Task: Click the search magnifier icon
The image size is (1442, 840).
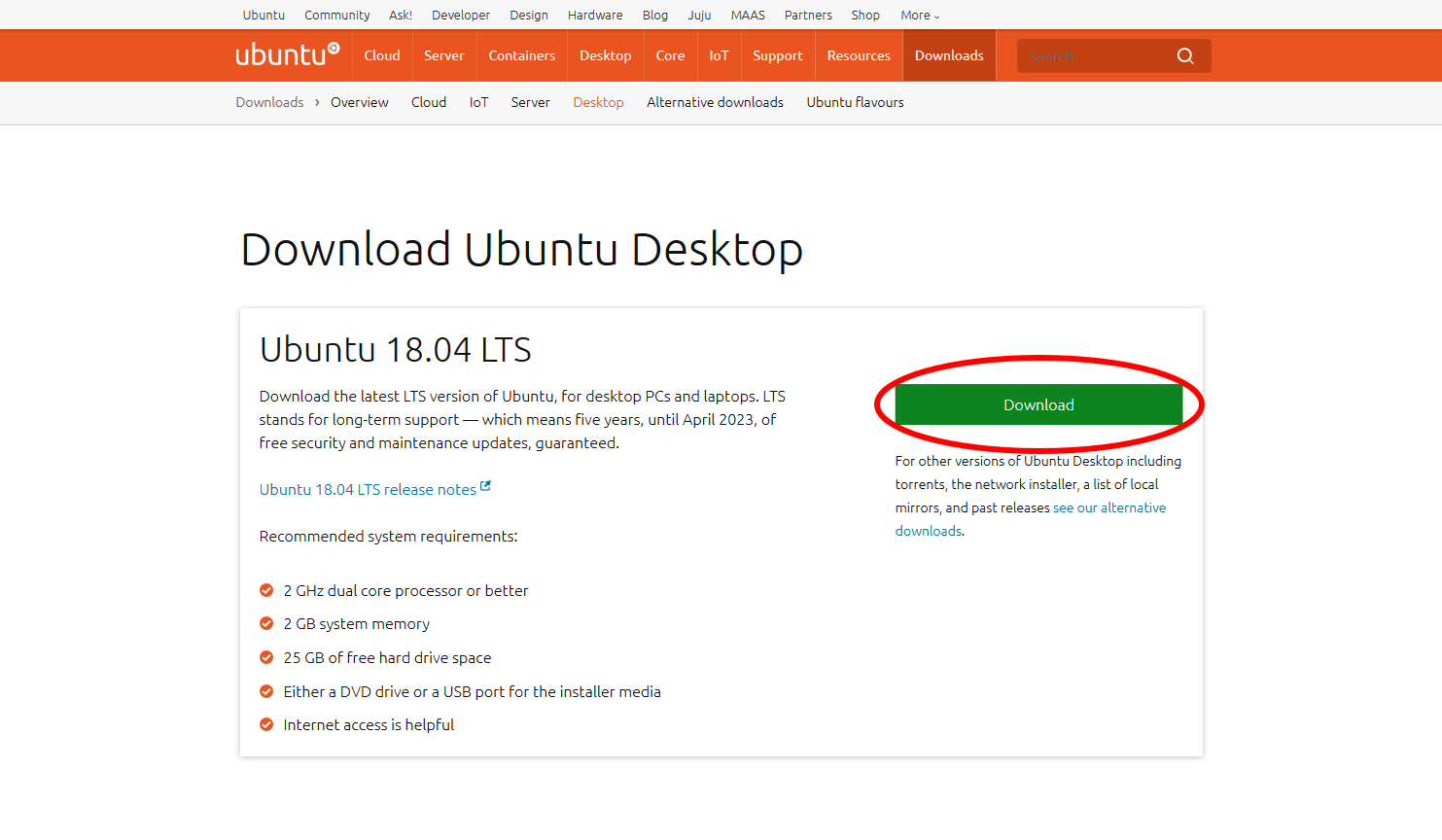Action: [x=1185, y=56]
